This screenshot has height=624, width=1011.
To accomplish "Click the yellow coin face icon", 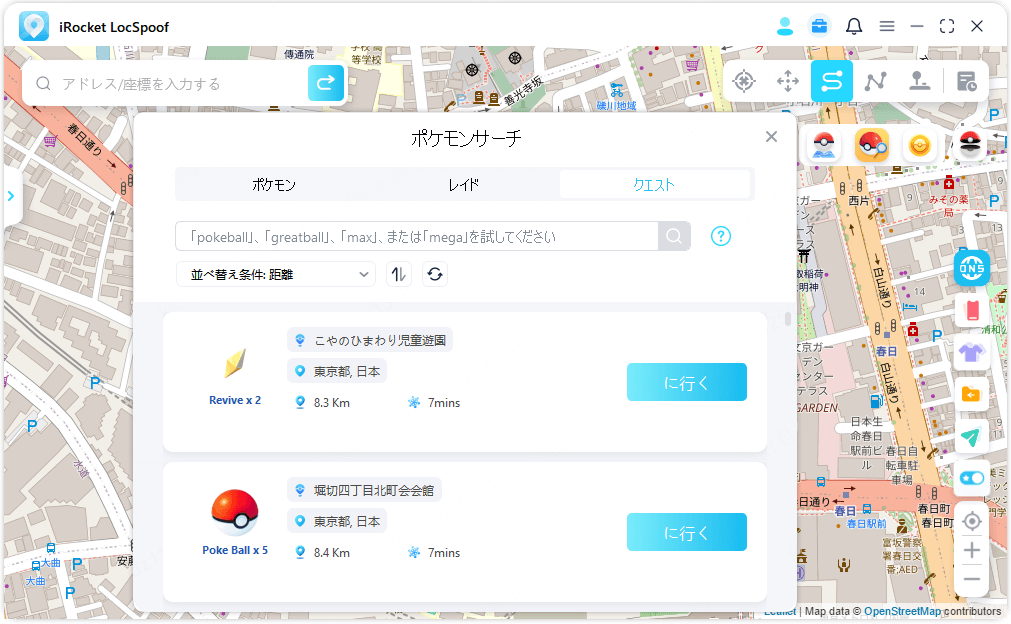I will (919, 145).
